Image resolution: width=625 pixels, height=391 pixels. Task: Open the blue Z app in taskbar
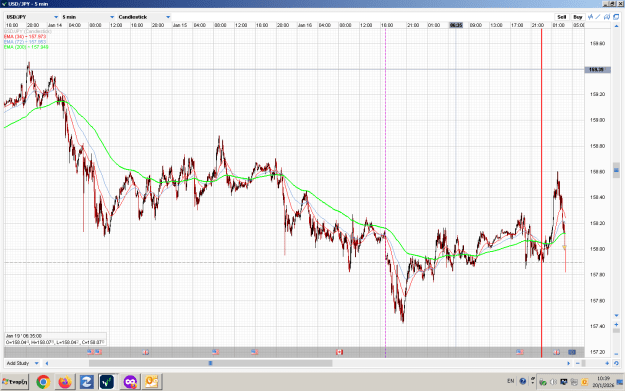pos(86,382)
